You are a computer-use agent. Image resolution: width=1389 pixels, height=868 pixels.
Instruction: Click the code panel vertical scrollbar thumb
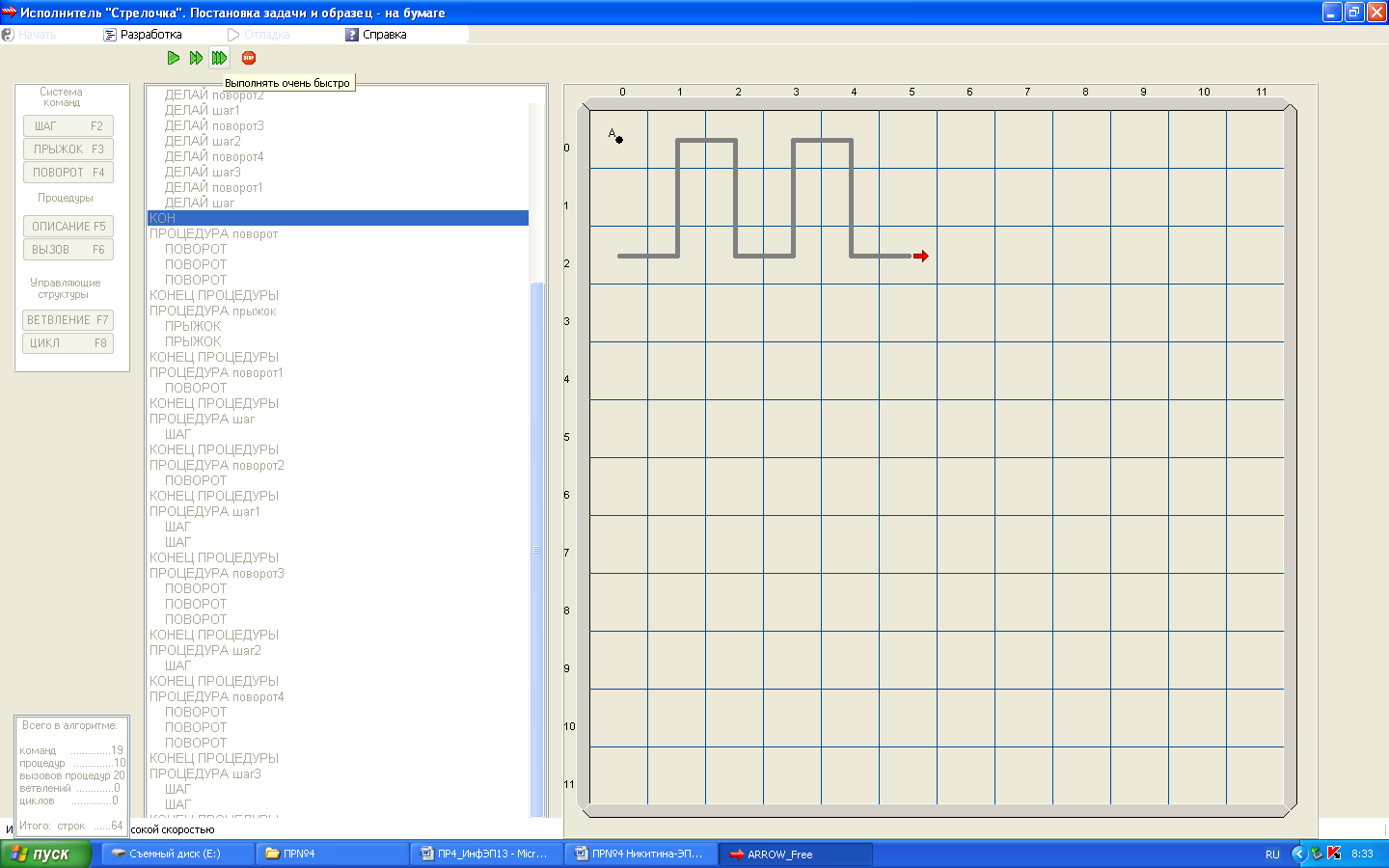(537, 549)
